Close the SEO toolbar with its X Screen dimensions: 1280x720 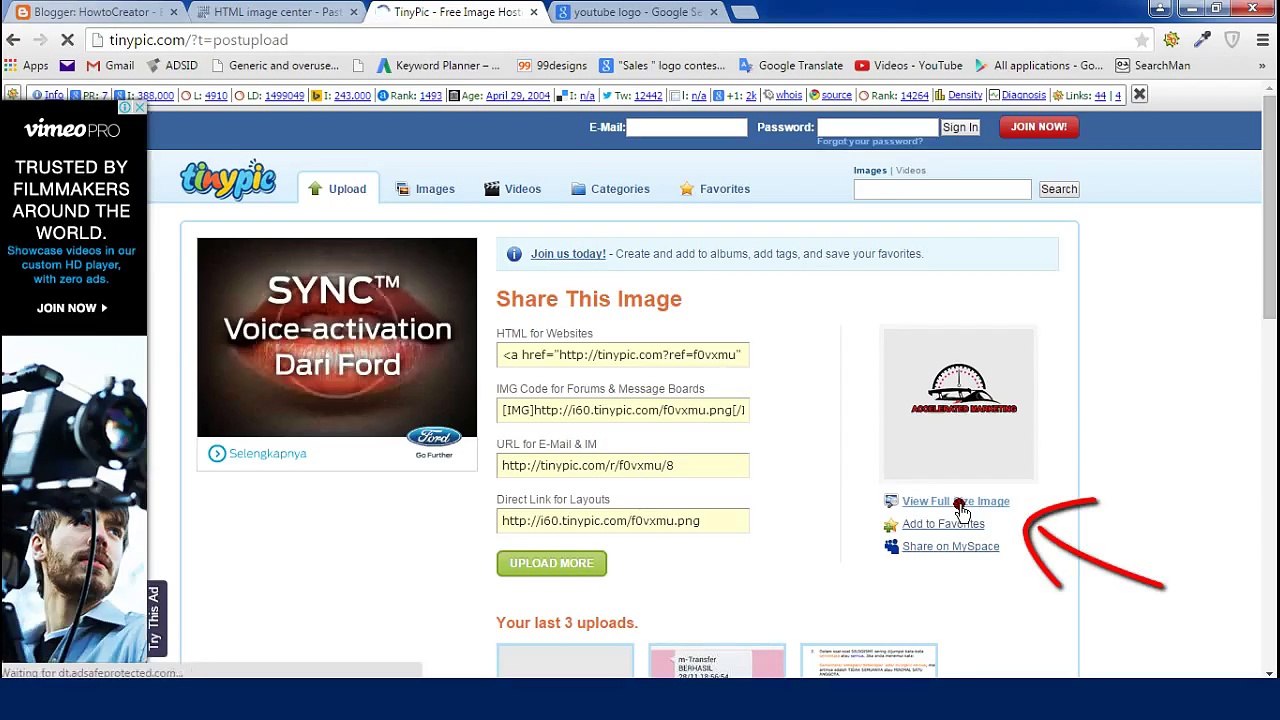click(1139, 95)
